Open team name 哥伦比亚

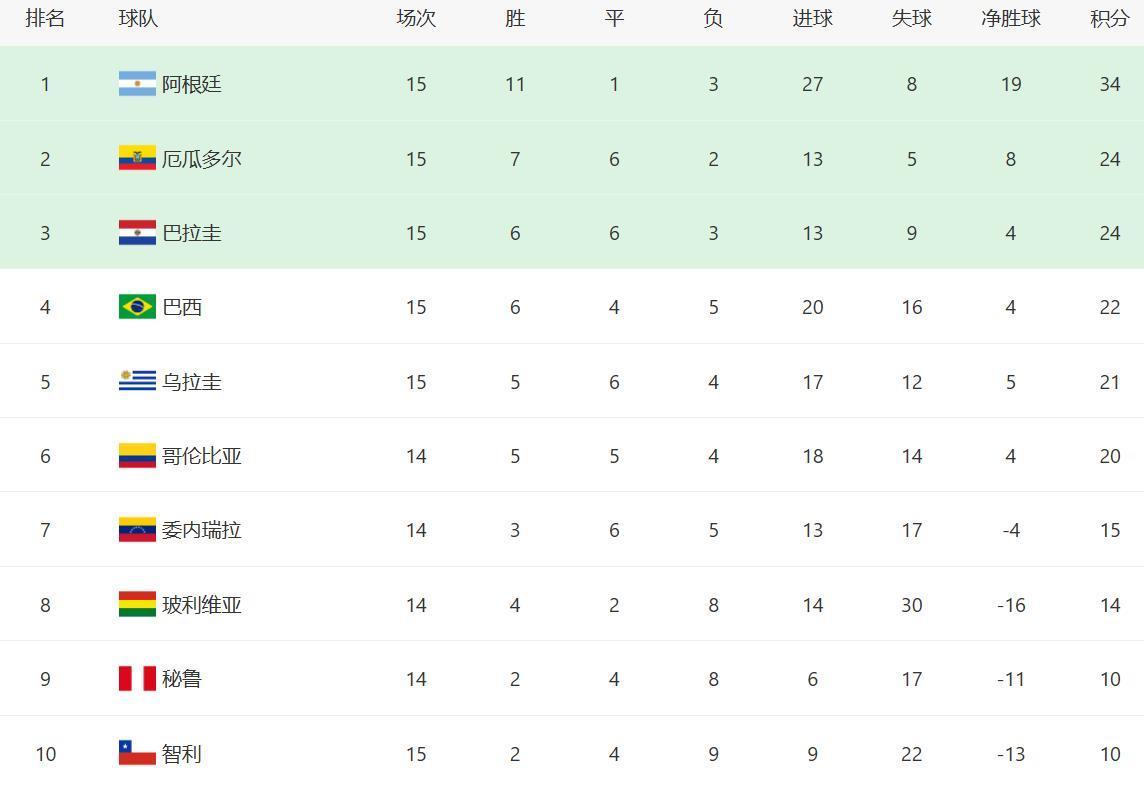point(201,456)
